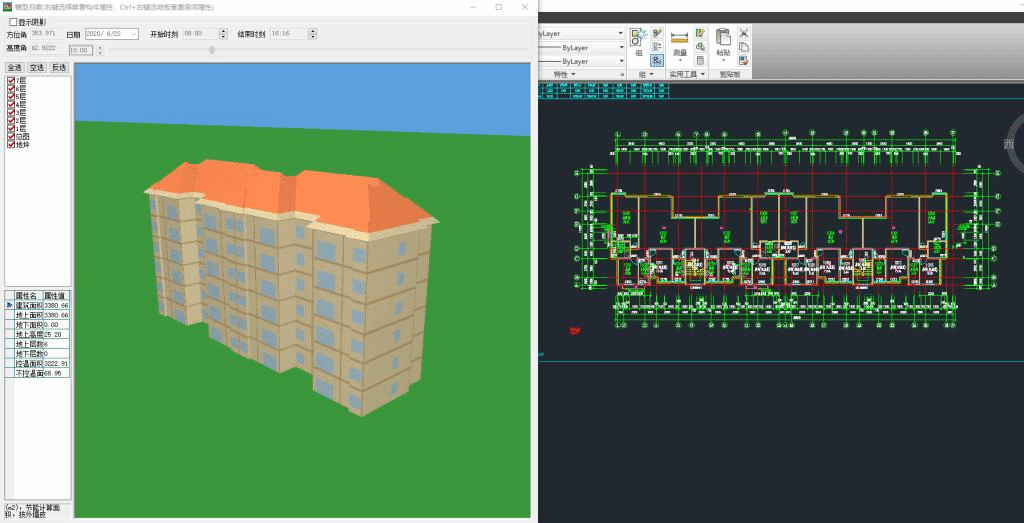Viewport: 1024px width, 523px height.
Task: Open the 日期 date dropdown
Action: pos(134,34)
